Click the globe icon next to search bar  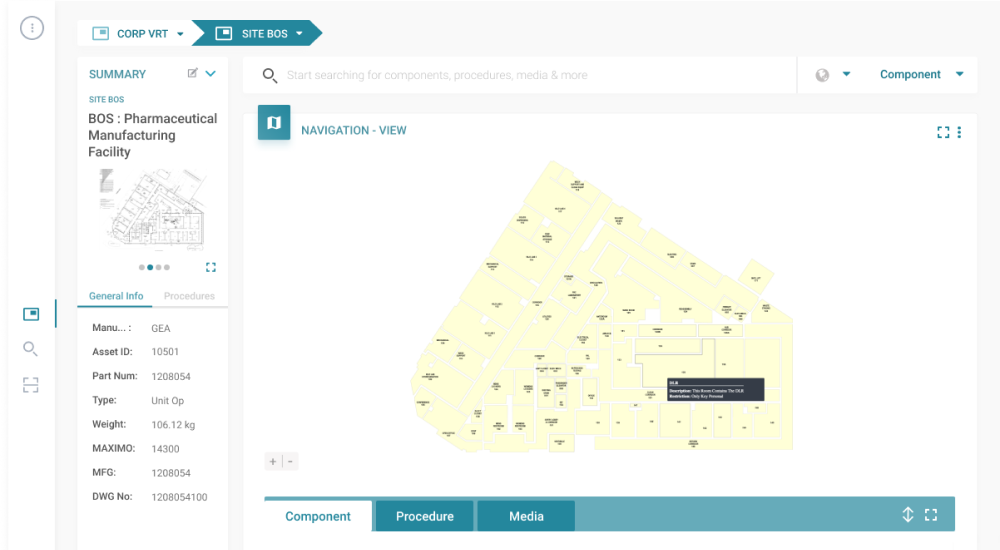(x=823, y=75)
